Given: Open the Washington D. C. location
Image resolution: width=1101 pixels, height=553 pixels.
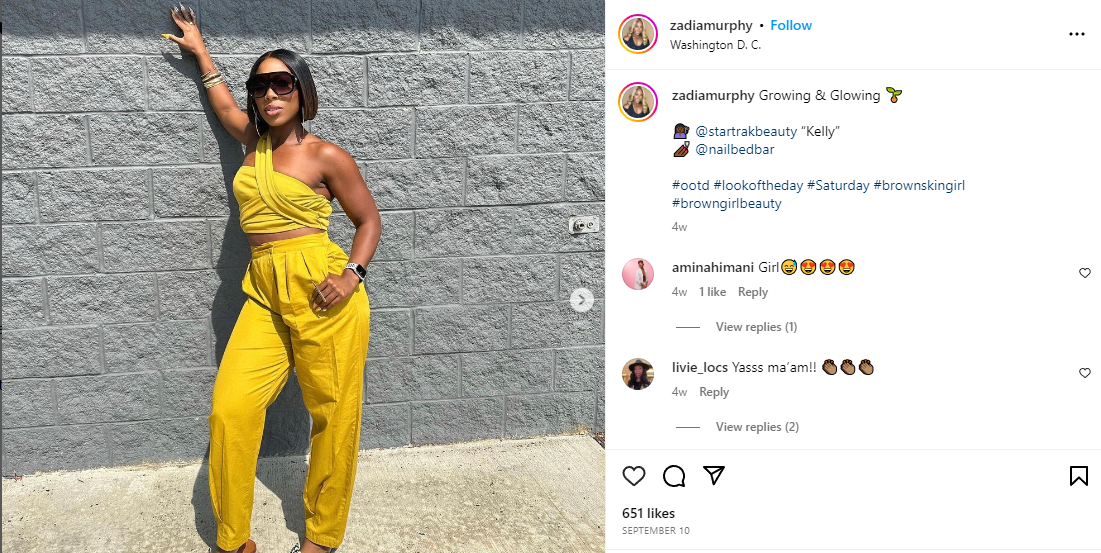Looking at the screenshot, I should pyautogui.click(x=716, y=44).
